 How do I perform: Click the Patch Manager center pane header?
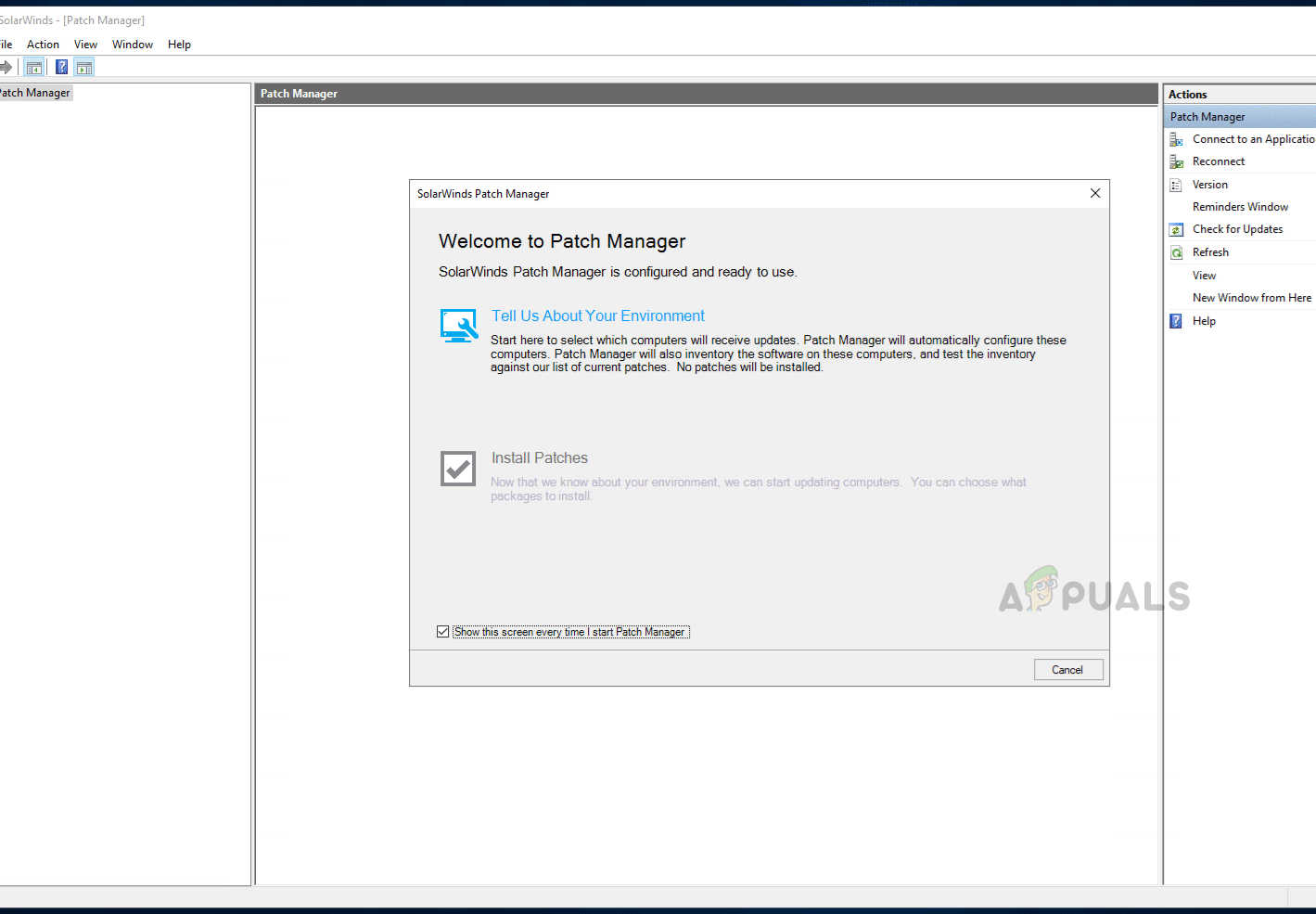point(707,94)
